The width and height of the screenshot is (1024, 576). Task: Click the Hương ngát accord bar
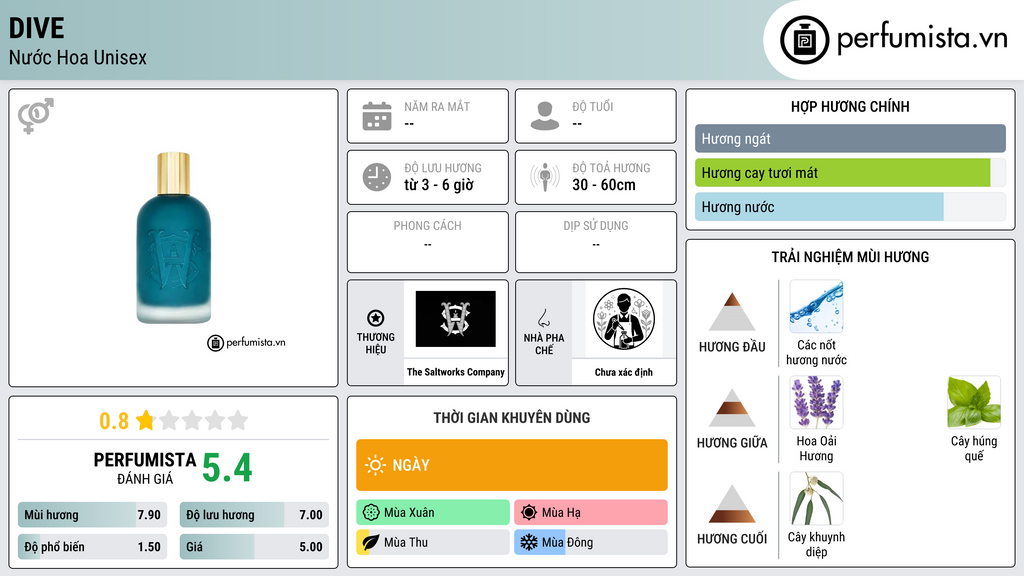pyautogui.click(x=850, y=138)
